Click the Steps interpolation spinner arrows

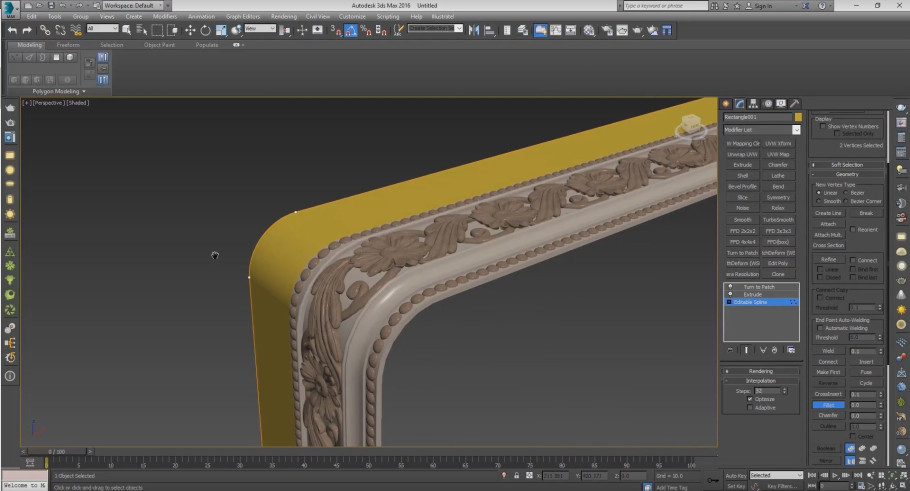pyautogui.click(x=785, y=391)
